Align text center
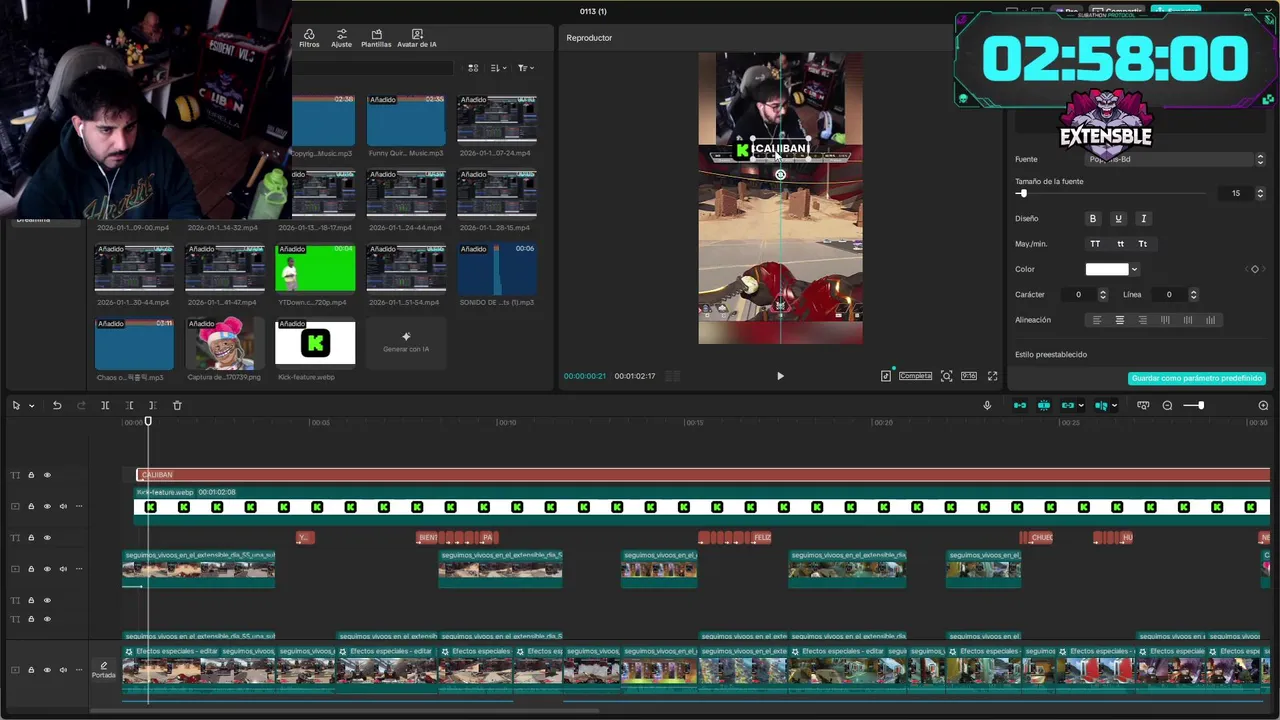 pos(1120,320)
